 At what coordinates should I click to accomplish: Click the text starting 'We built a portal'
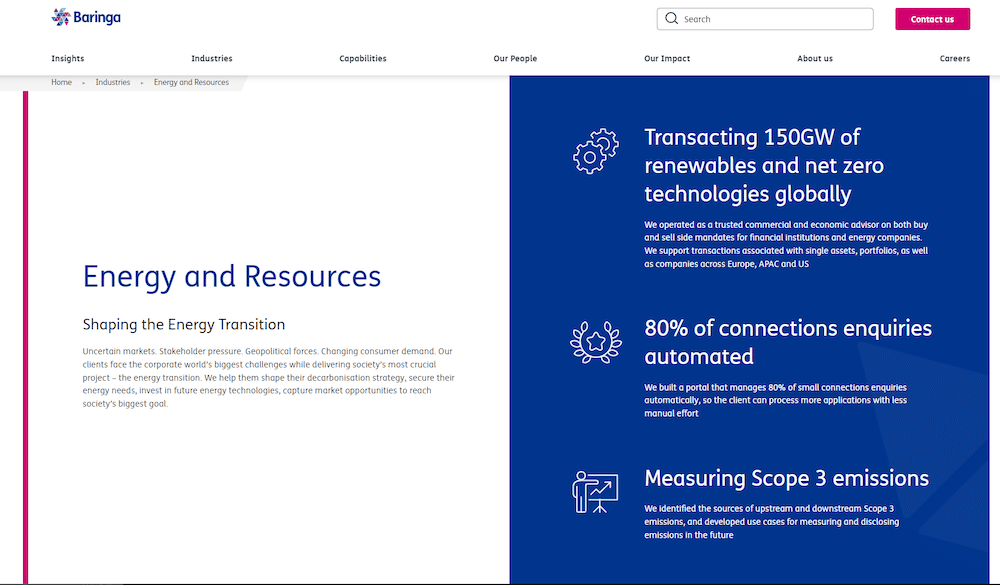(776, 400)
